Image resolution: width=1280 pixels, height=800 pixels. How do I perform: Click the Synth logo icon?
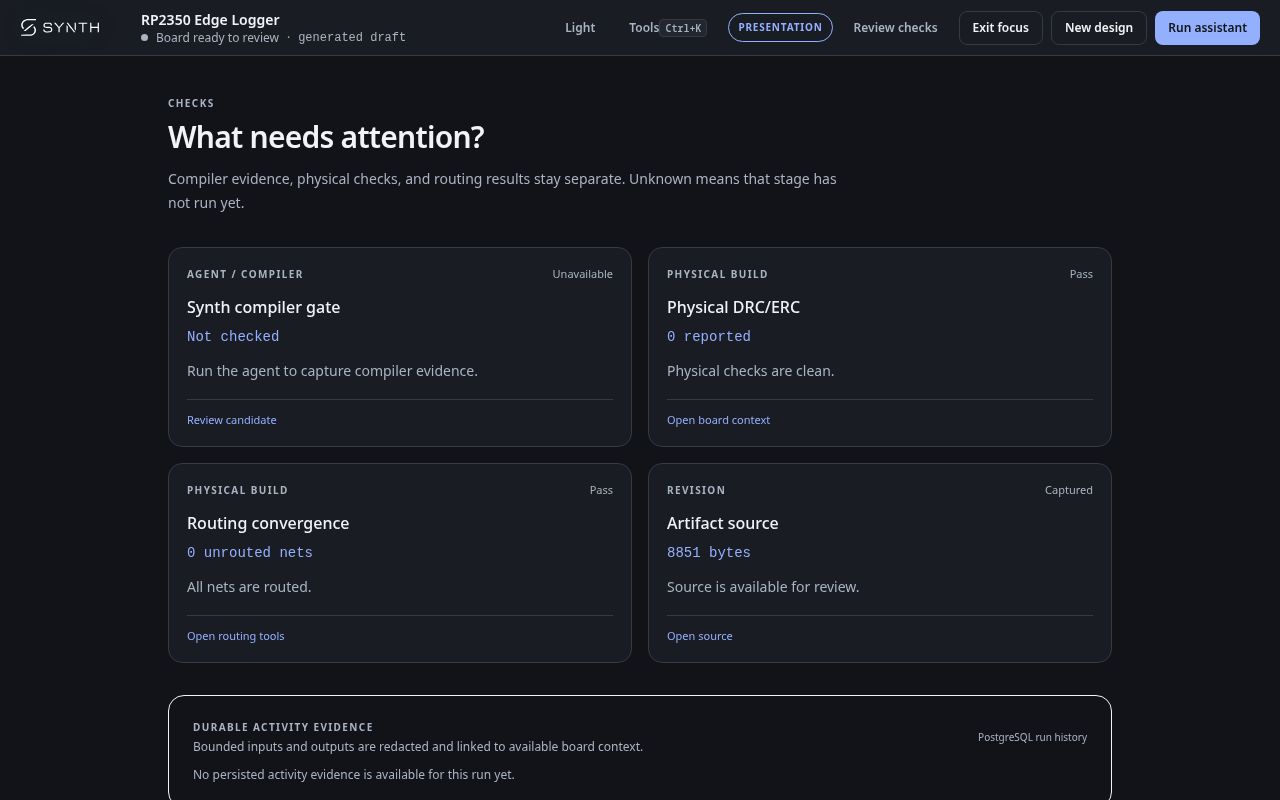click(29, 27)
